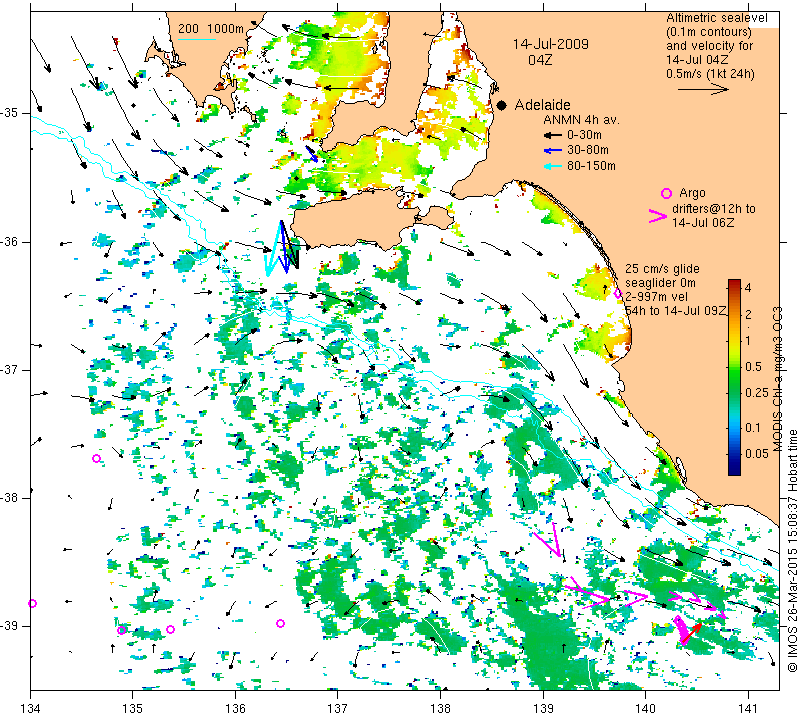Viewport: 800px width, 720px height.
Task: Click the 0.25 value on the color bar scale
Action: [757, 392]
